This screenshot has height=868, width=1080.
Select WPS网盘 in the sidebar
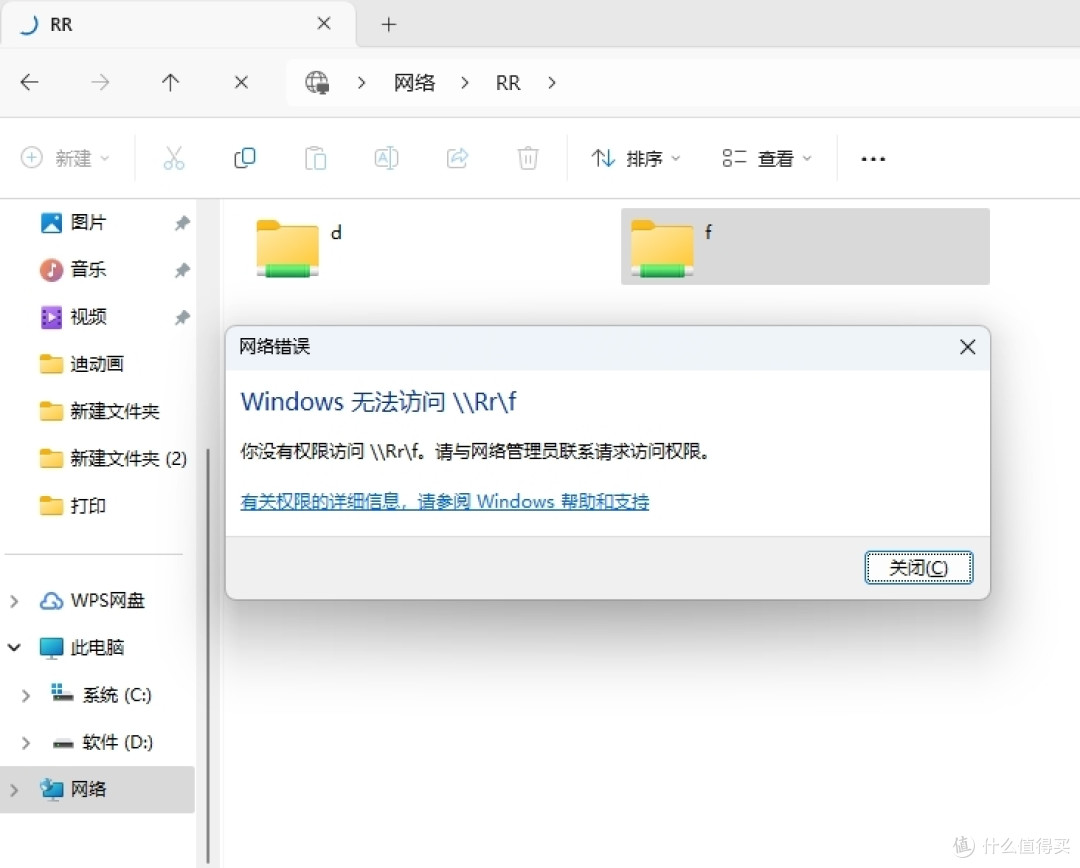[92, 601]
